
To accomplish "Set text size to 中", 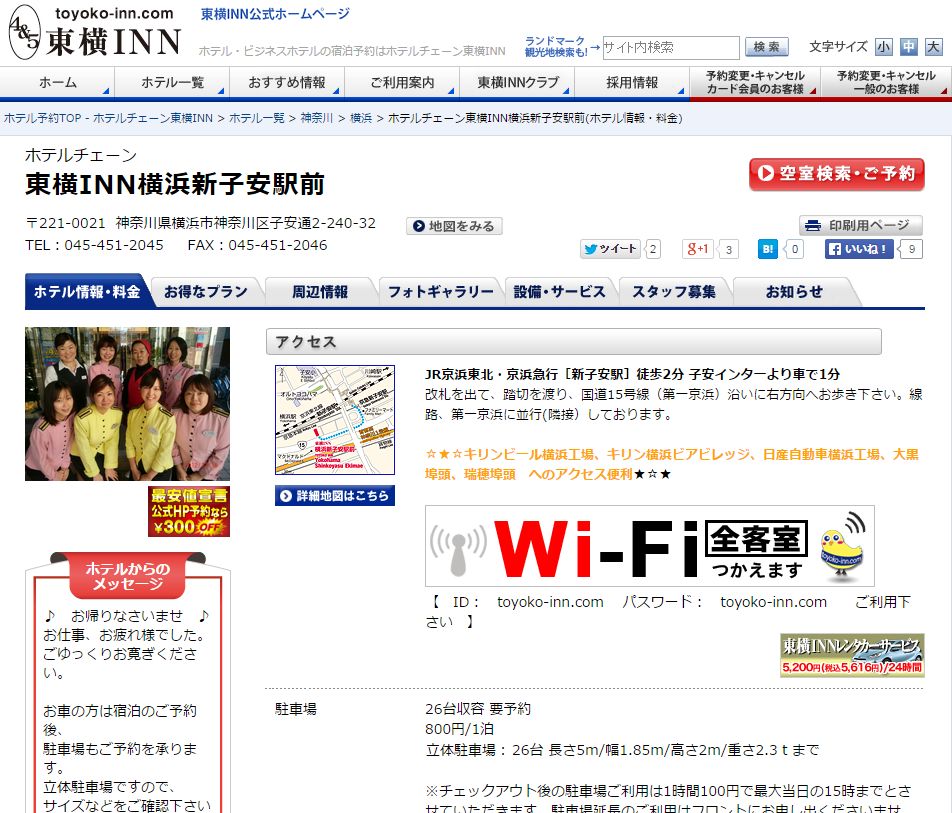I will point(908,47).
